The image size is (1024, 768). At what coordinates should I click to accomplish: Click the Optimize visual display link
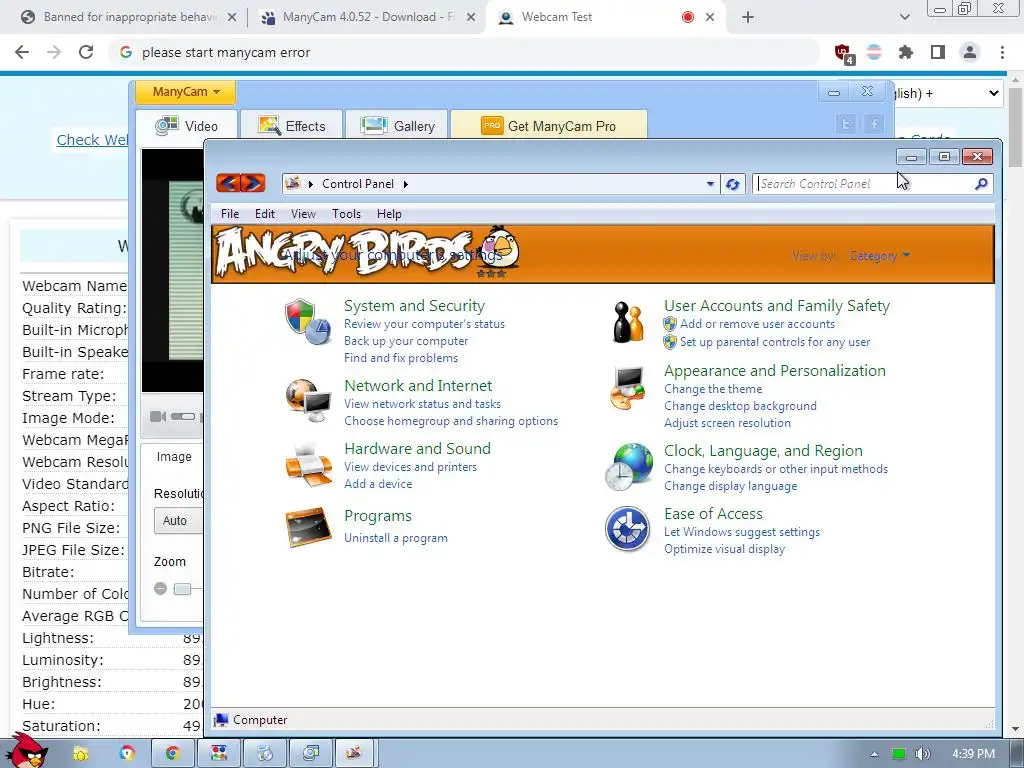click(x=724, y=549)
